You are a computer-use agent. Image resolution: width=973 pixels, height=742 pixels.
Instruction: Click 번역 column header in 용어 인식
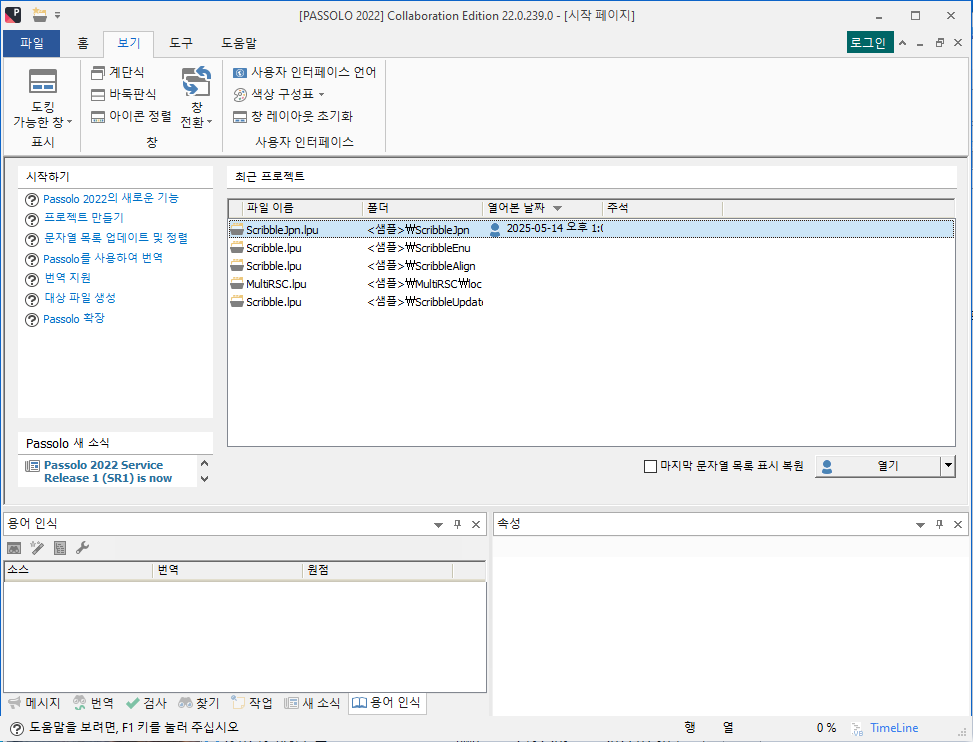[228, 570]
